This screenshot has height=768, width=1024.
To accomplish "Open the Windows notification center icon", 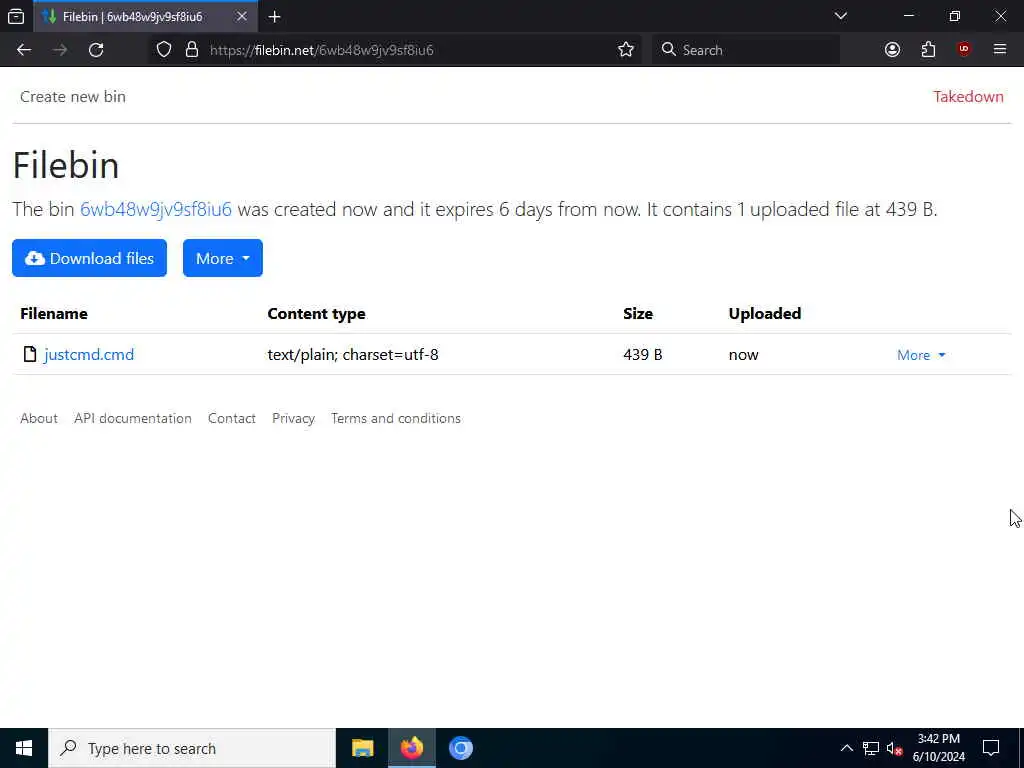I will pyautogui.click(x=991, y=748).
